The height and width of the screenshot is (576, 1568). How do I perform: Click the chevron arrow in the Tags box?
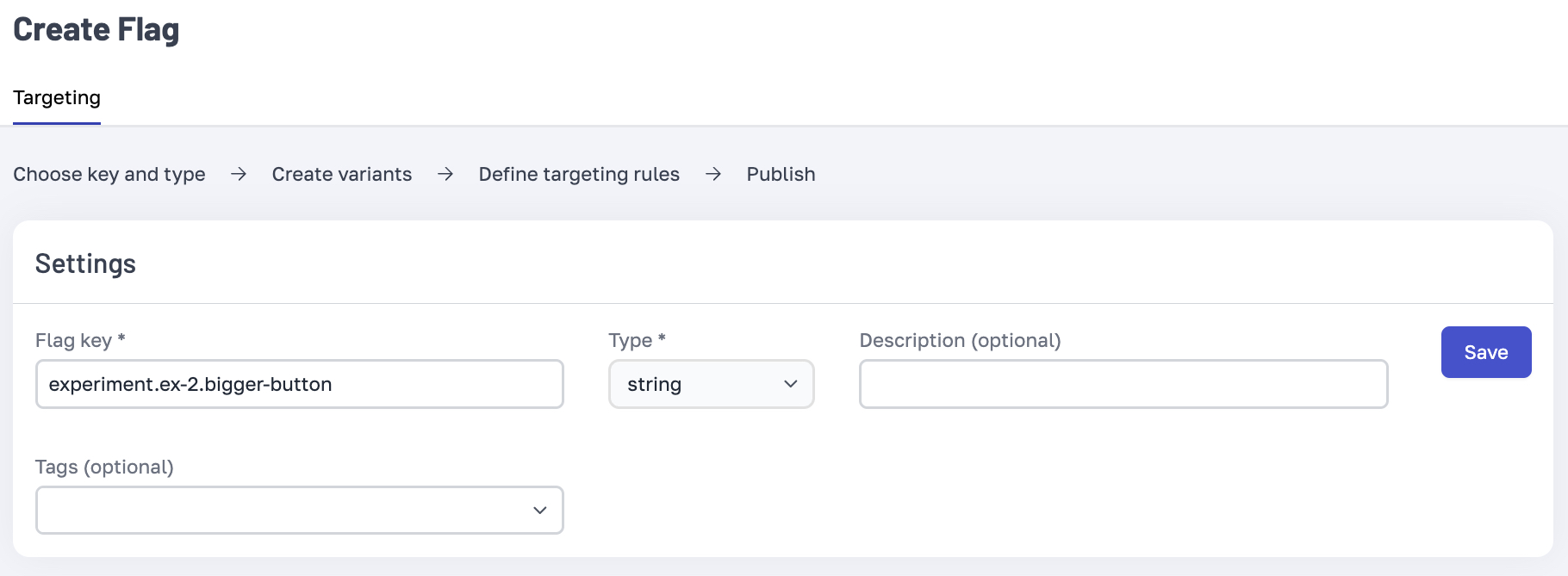539,511
